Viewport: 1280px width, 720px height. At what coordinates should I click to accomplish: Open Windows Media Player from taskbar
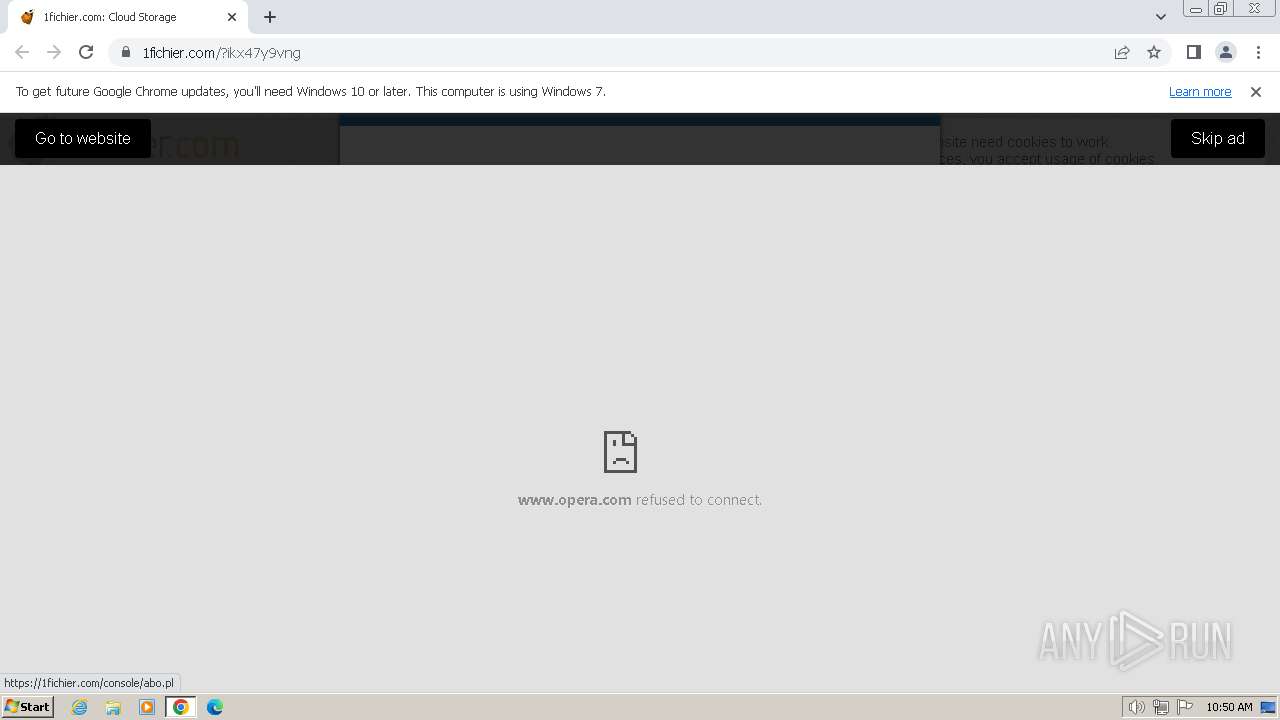(x=147, y=707)
